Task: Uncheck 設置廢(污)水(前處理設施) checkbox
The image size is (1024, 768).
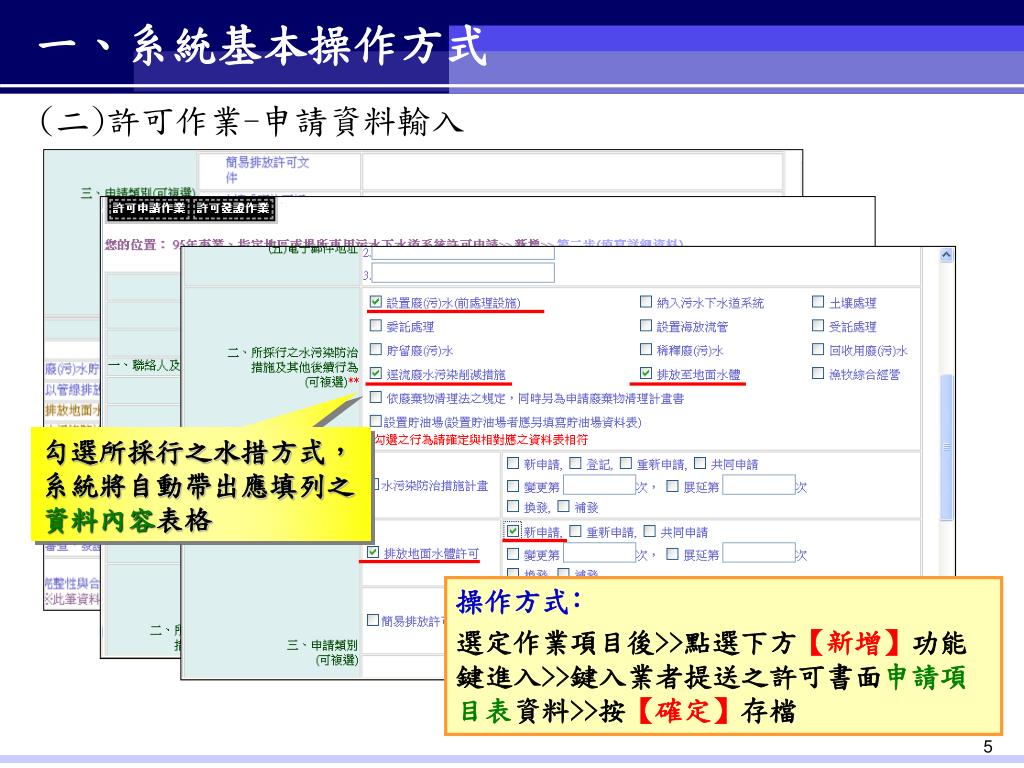Action: 376,302
